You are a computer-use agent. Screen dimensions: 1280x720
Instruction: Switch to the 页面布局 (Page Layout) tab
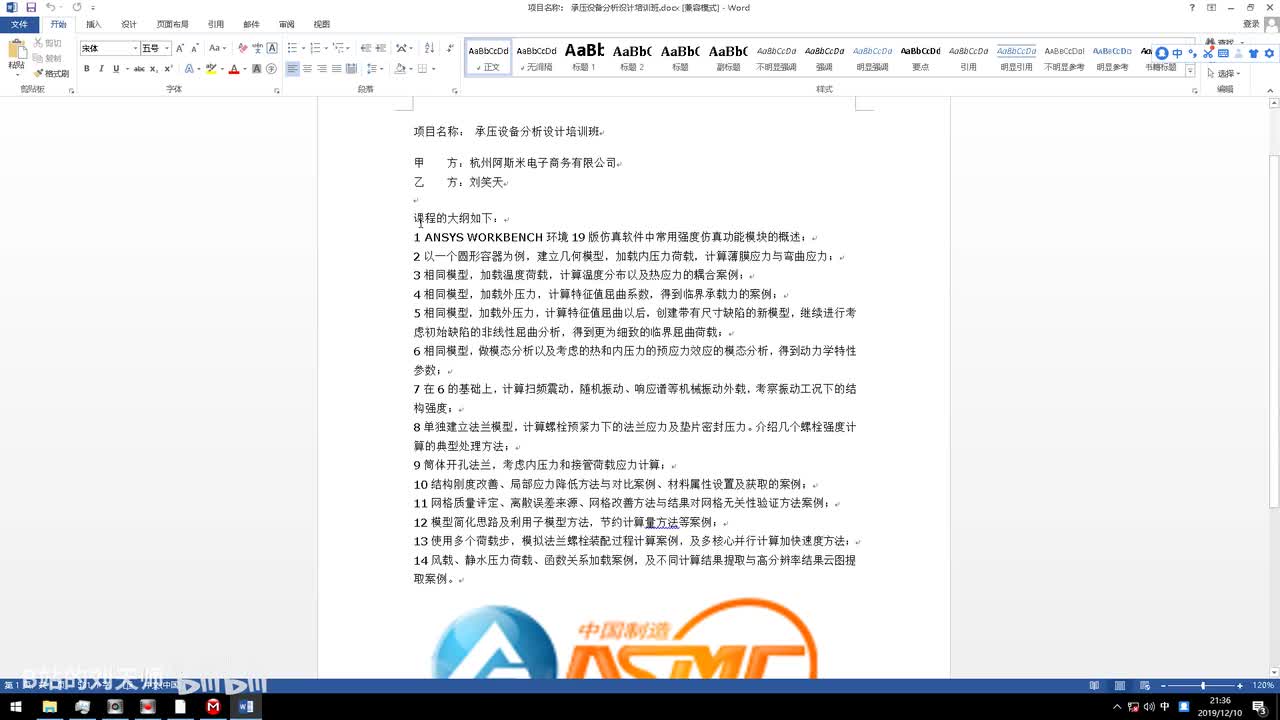[172, 24]
